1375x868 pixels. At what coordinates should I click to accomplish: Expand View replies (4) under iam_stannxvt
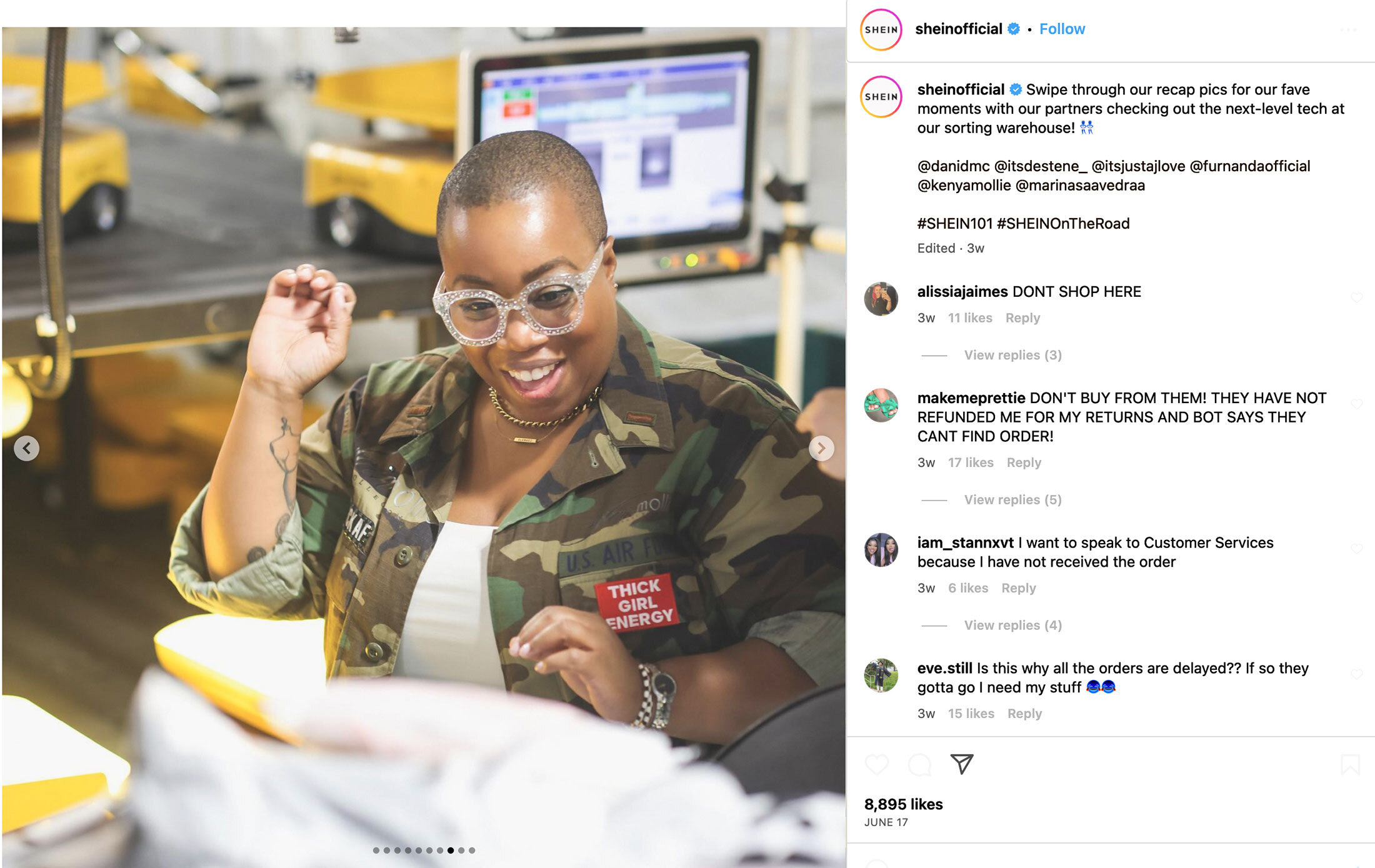(1012, 626)
